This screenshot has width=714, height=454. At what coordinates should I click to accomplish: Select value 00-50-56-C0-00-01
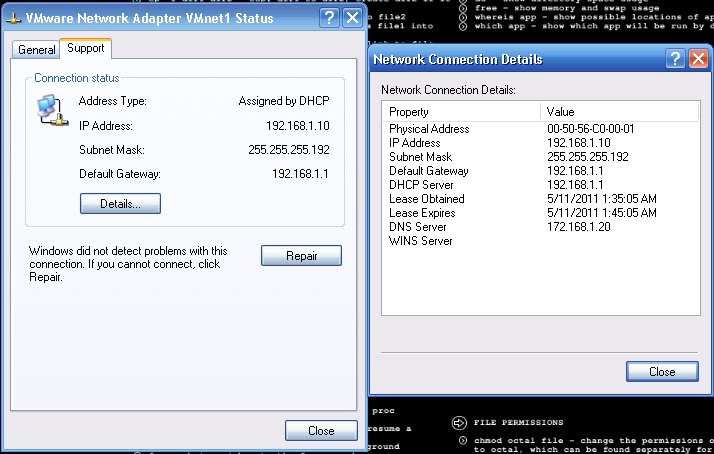click(591, 129)
